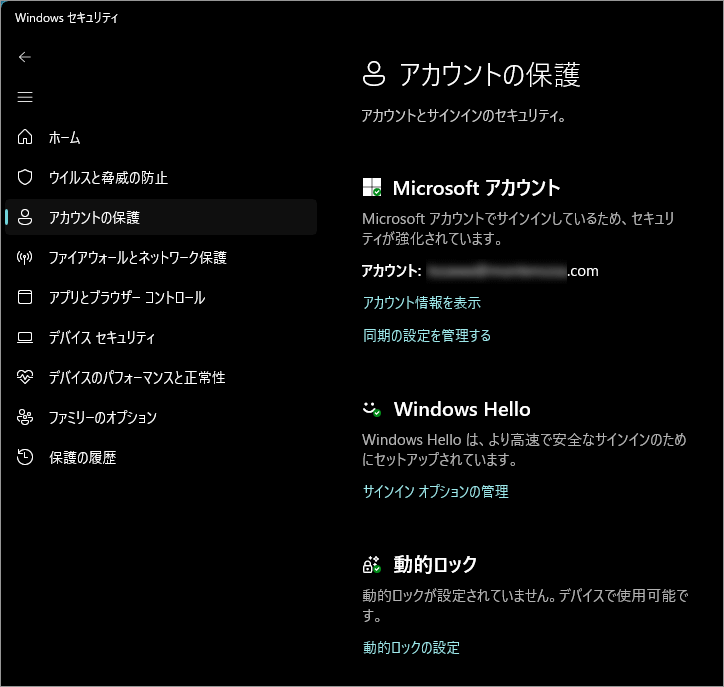Open ファミリーのオプション page
724x687 pixels.
(102, 418)
